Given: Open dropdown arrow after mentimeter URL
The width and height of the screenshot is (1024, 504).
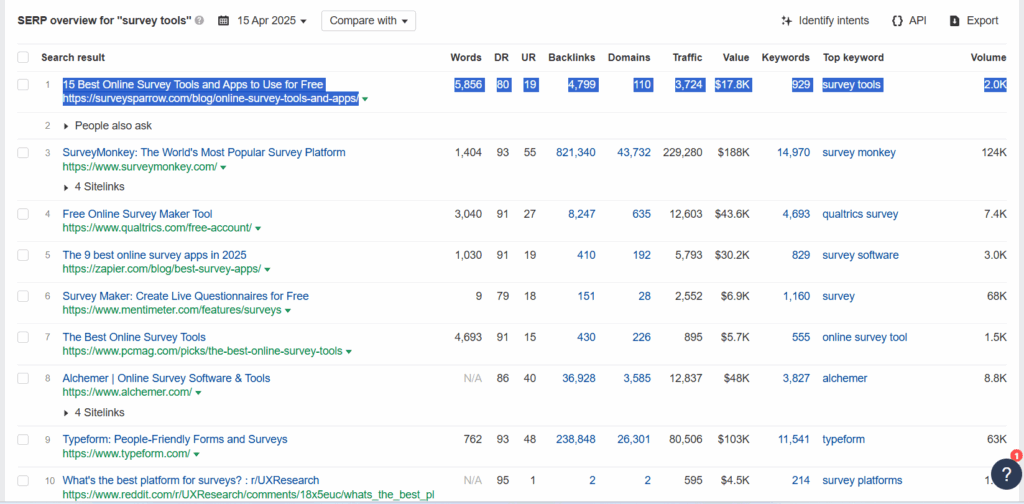Looking at the screenshot, I should point(288,311).
